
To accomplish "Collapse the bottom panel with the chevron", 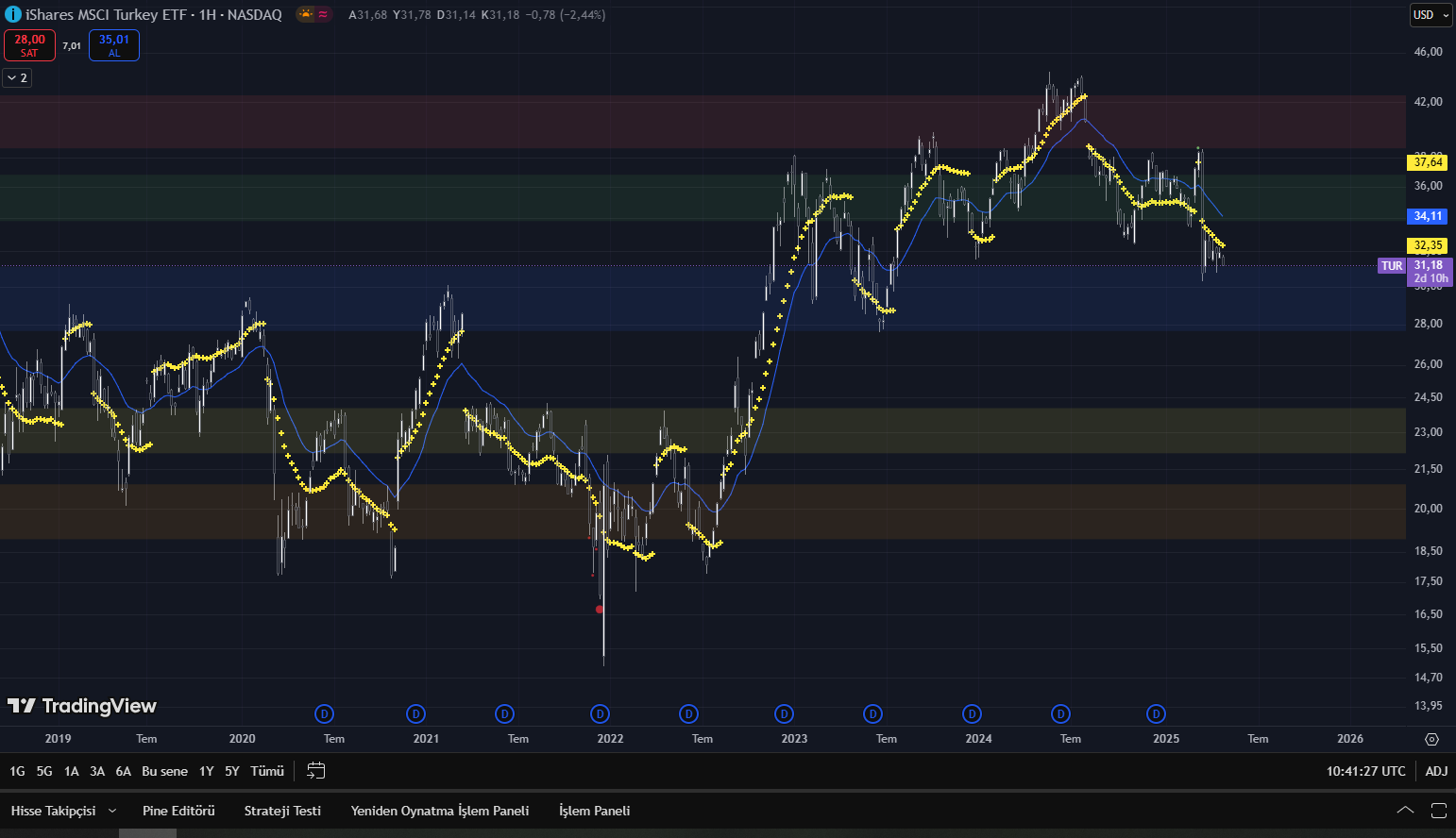I will tap(1405, 810).
